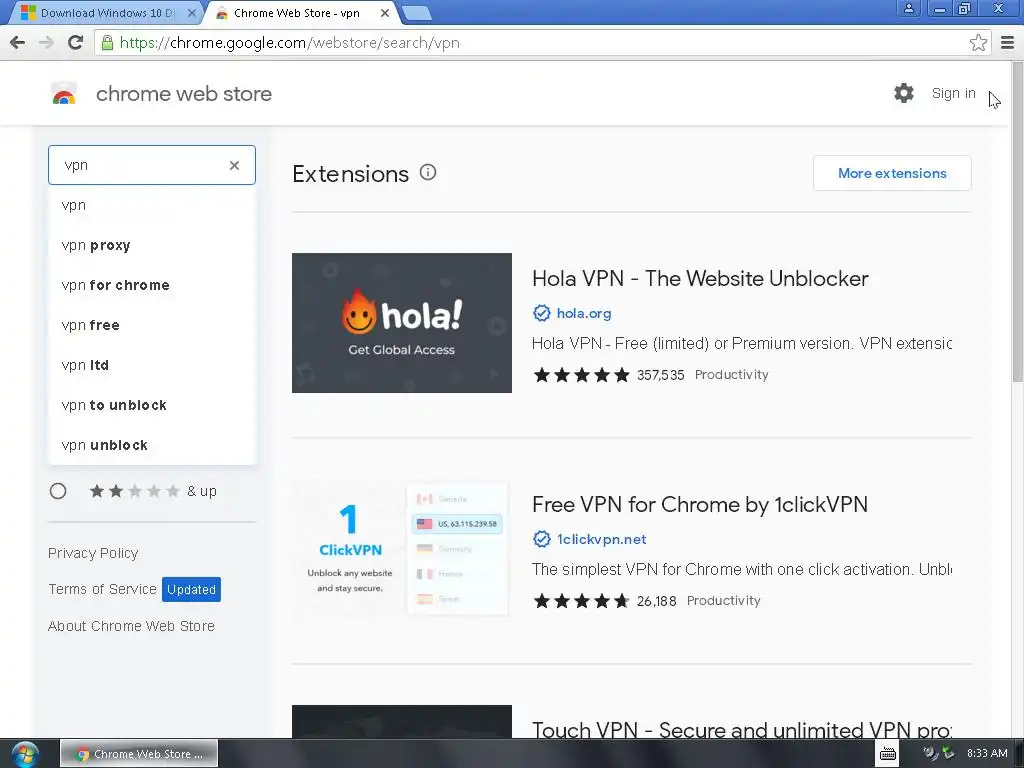Image resolution: width=1024 pixels, height=768 pixels.
Task: Open a new browser tab
Action: [416, 13]
